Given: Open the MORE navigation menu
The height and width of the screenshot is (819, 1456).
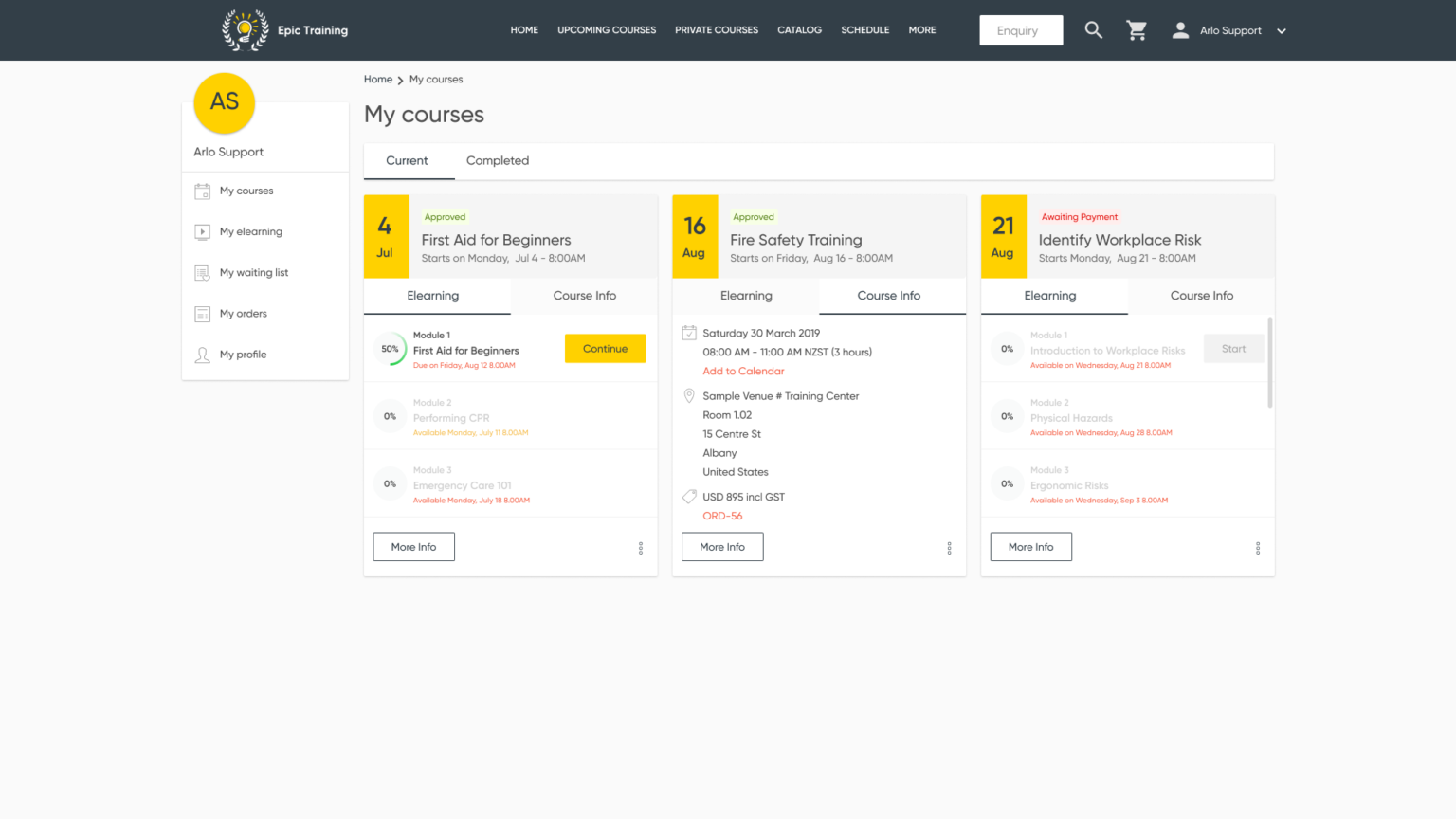Looking at the screenshot, I should 921,29.
